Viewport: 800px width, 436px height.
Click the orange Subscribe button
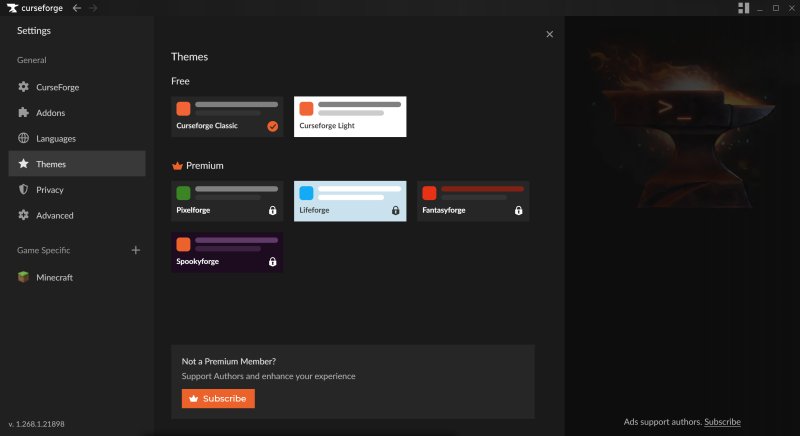[x=218, y=398]
